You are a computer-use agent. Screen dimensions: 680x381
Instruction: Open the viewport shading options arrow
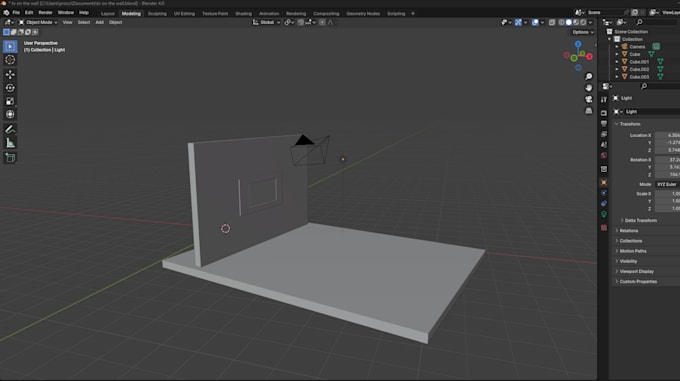point(590,23)
